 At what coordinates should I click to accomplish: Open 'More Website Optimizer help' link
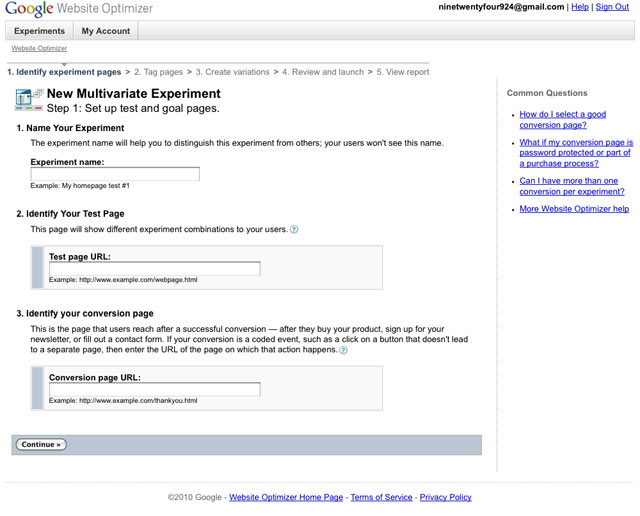tap(574, 209)
